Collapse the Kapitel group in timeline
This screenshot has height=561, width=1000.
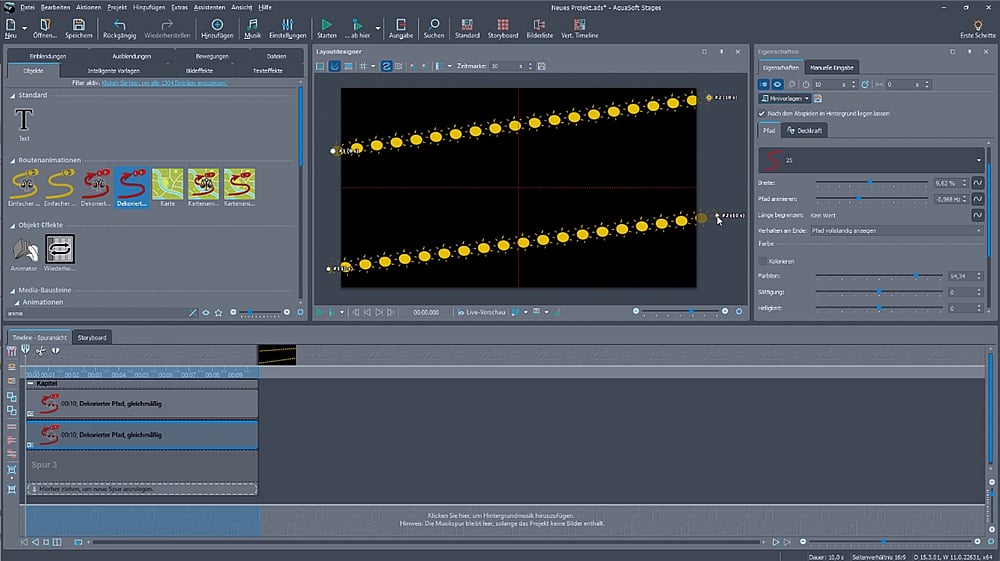click(x=30, y=384)
